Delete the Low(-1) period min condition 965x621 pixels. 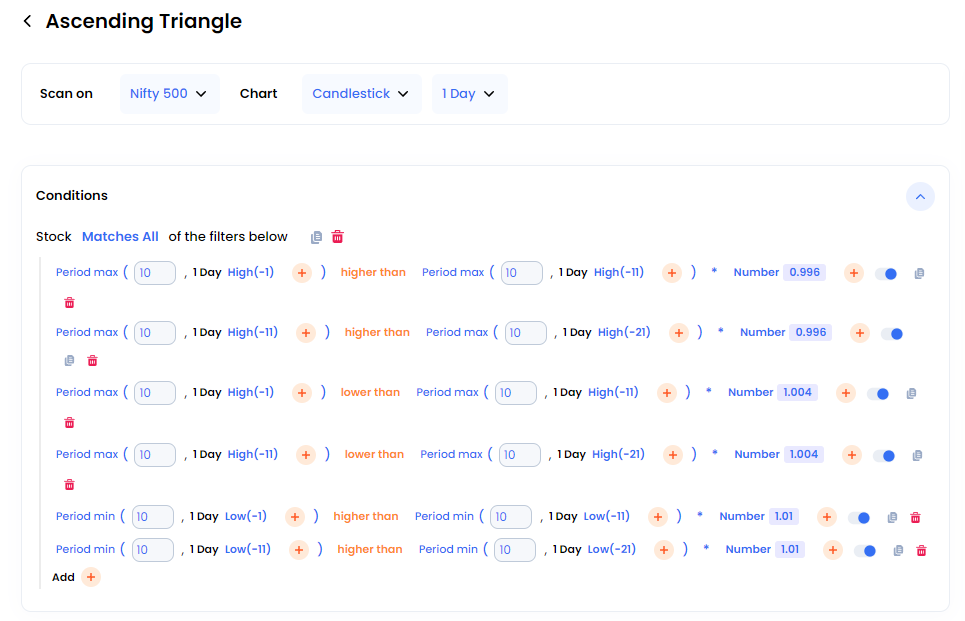[915, 518]
